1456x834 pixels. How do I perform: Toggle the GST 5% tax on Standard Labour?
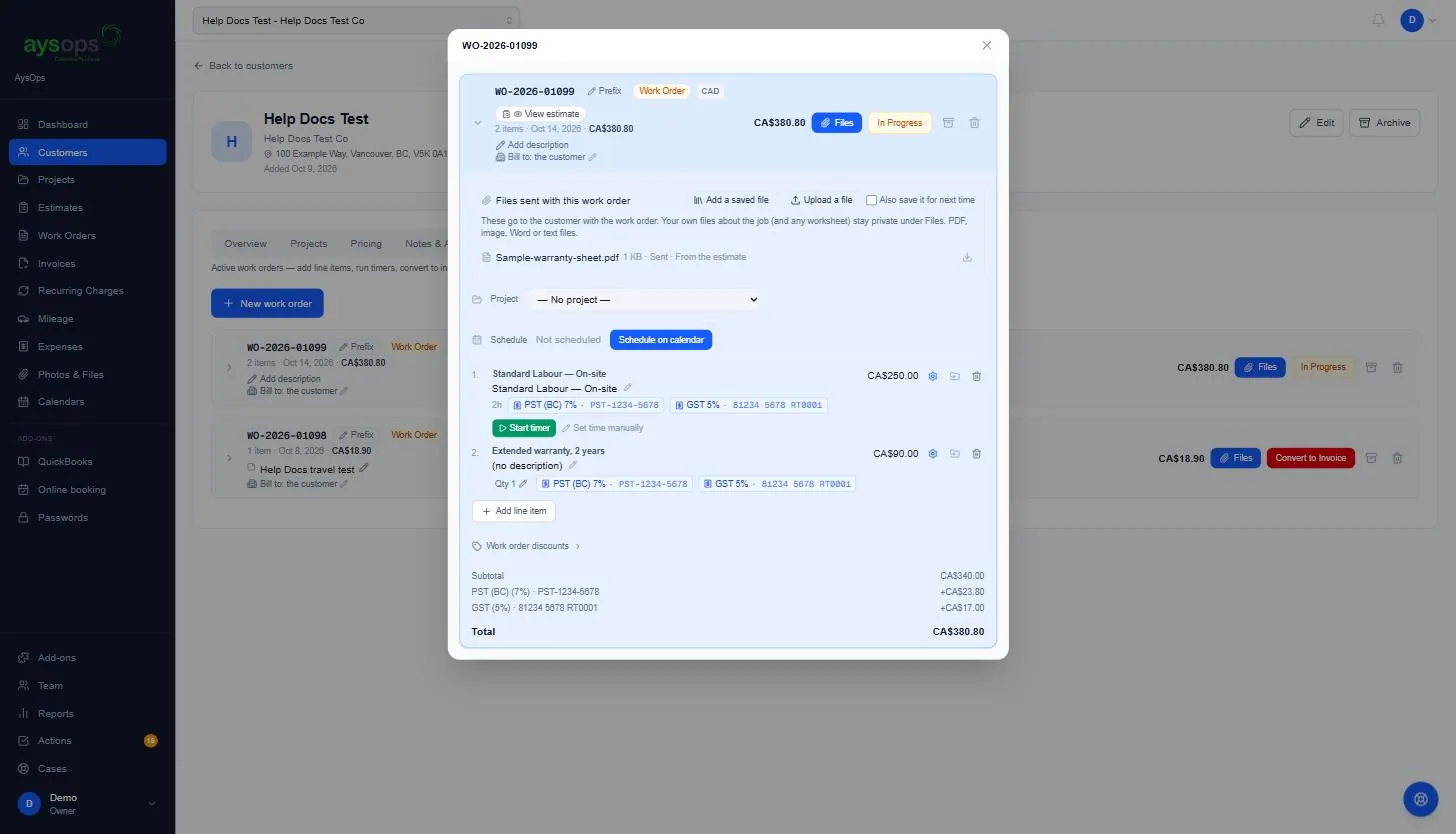[748, 405]
